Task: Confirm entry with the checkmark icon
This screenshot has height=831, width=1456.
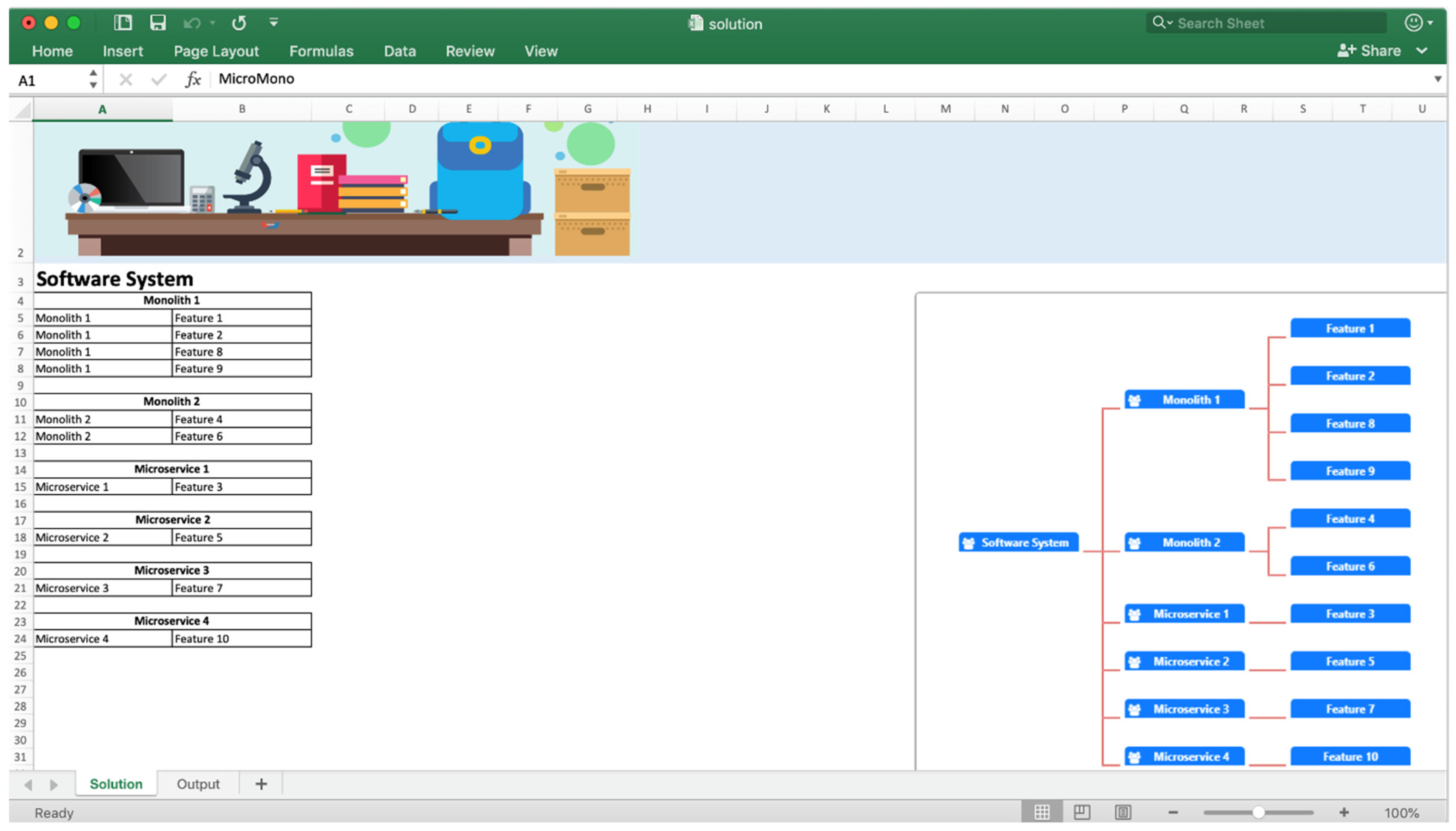Action: pos(159,79)
